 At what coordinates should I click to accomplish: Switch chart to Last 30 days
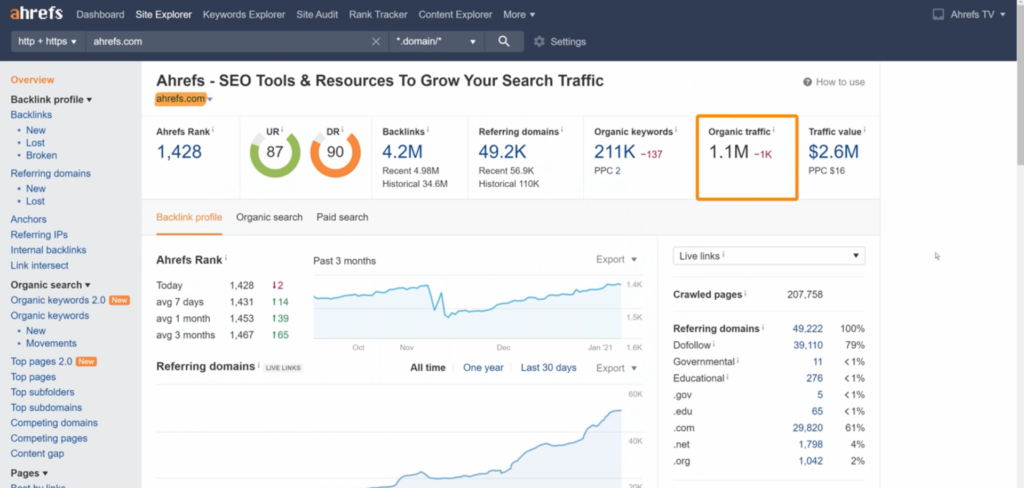[549, 368]
